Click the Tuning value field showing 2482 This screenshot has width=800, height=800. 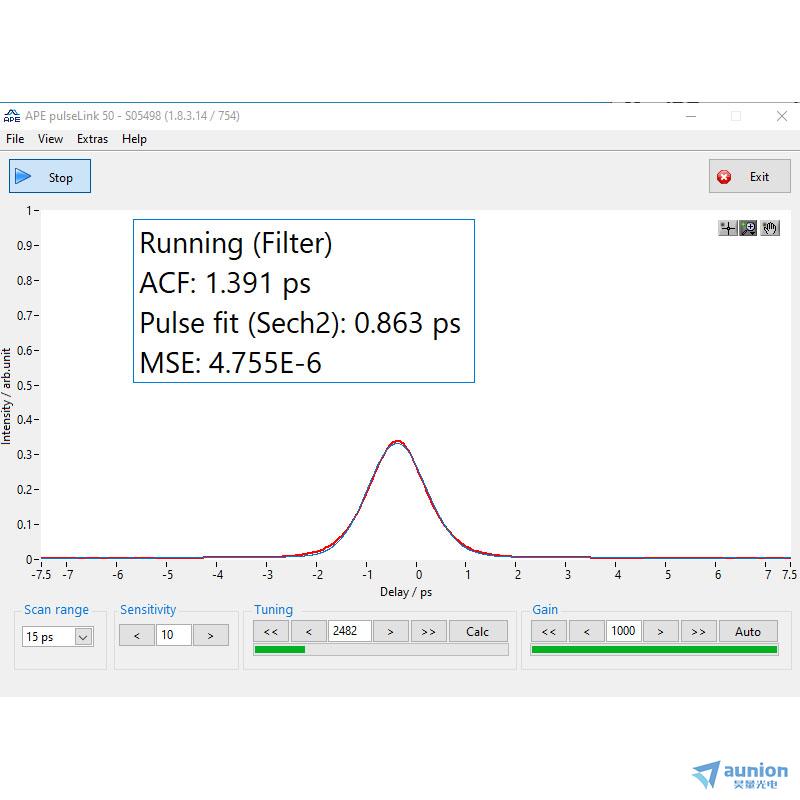[350, 631]
